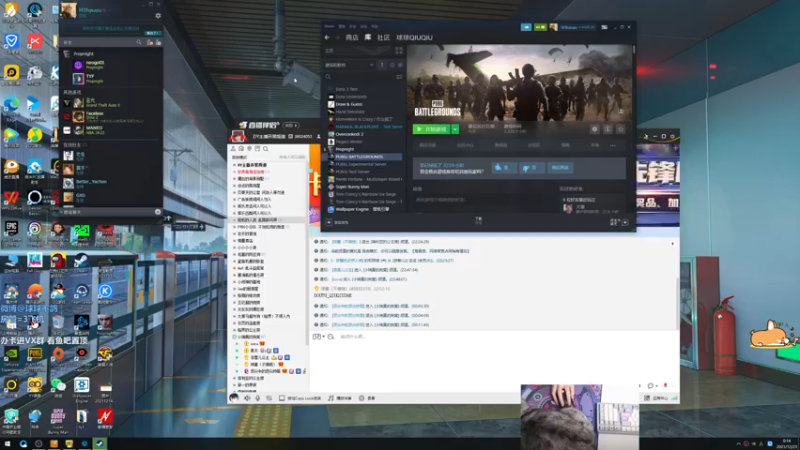This screenshot has width=800, height=450.
Task: Click the green friends notification button in Steam header
Action: pos(540,27)
